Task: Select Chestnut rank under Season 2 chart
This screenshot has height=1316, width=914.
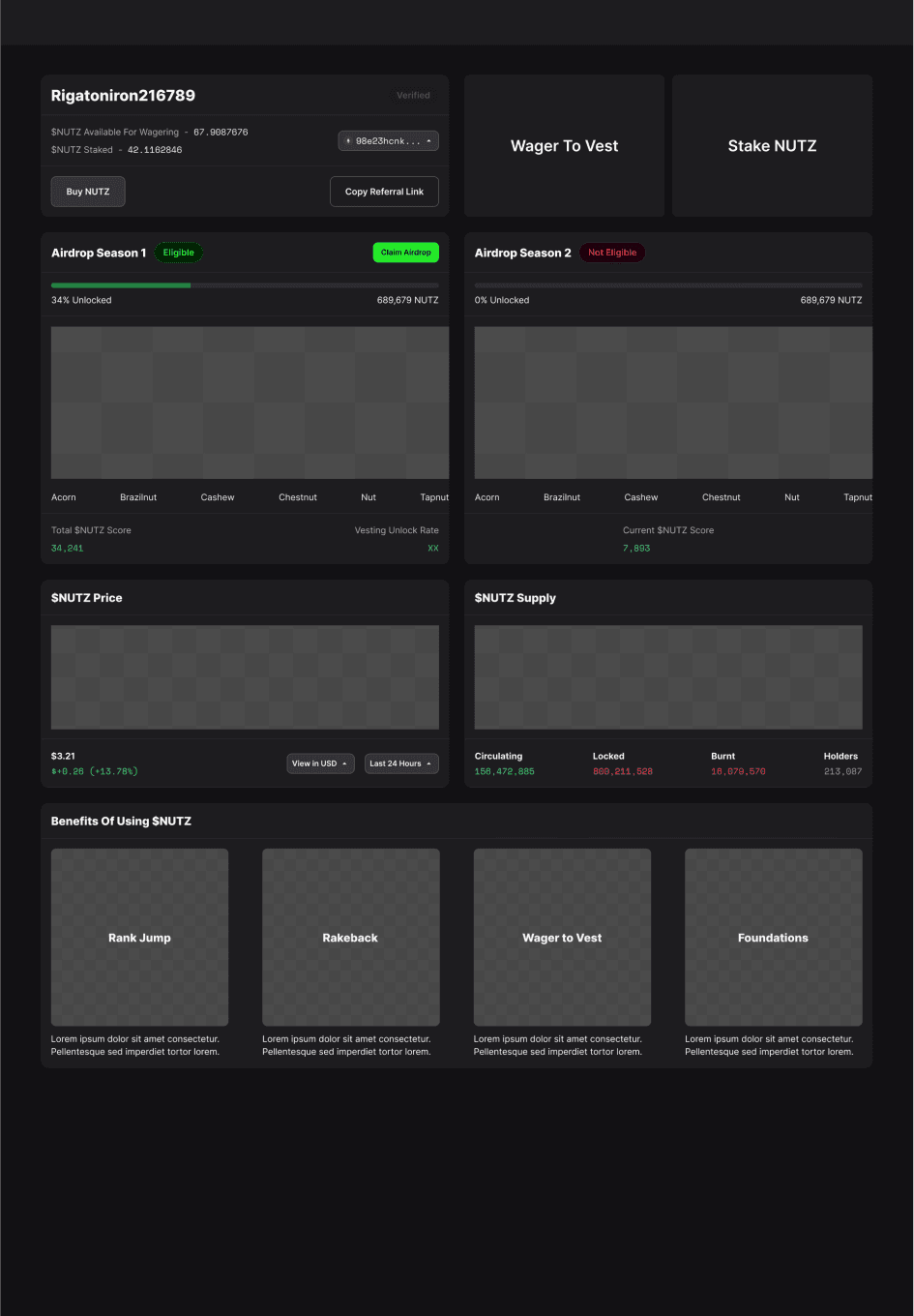Action: coord(722,497)
